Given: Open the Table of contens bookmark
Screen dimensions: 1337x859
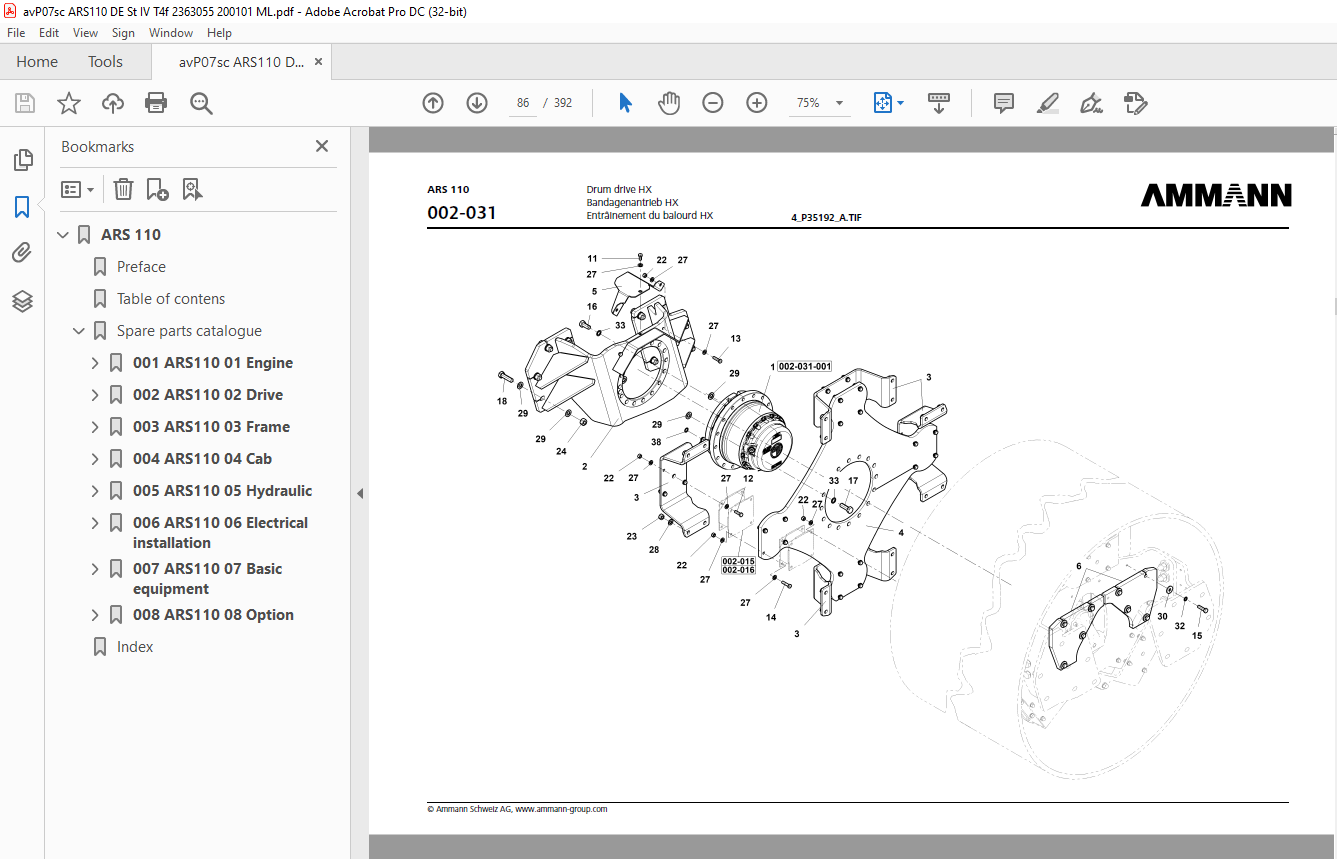Looking at the screenshot, I should click(171, 299).
